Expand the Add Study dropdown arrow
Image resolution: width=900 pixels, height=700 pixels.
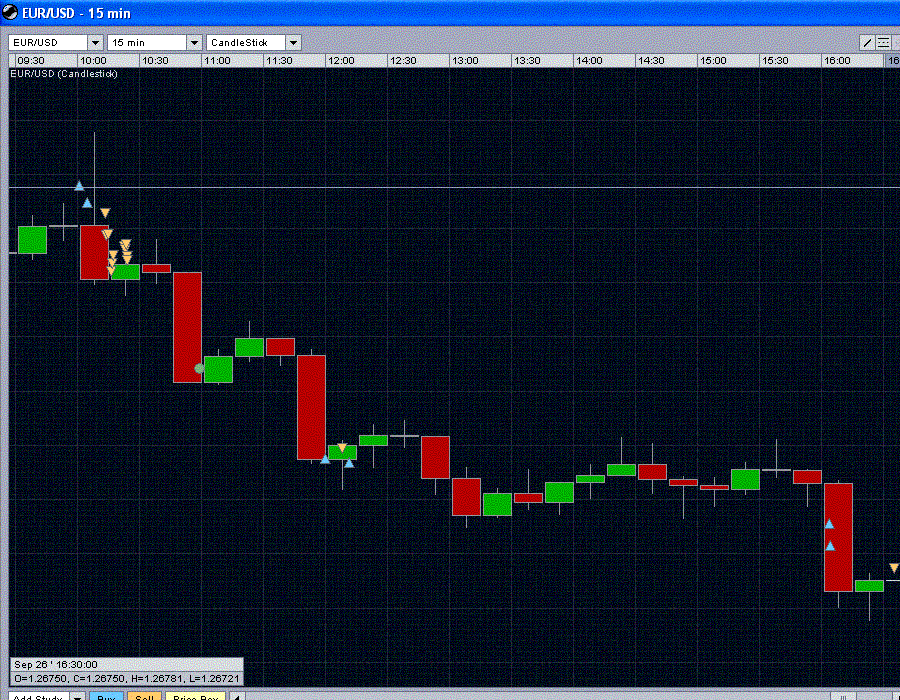[x=77, y=696]
